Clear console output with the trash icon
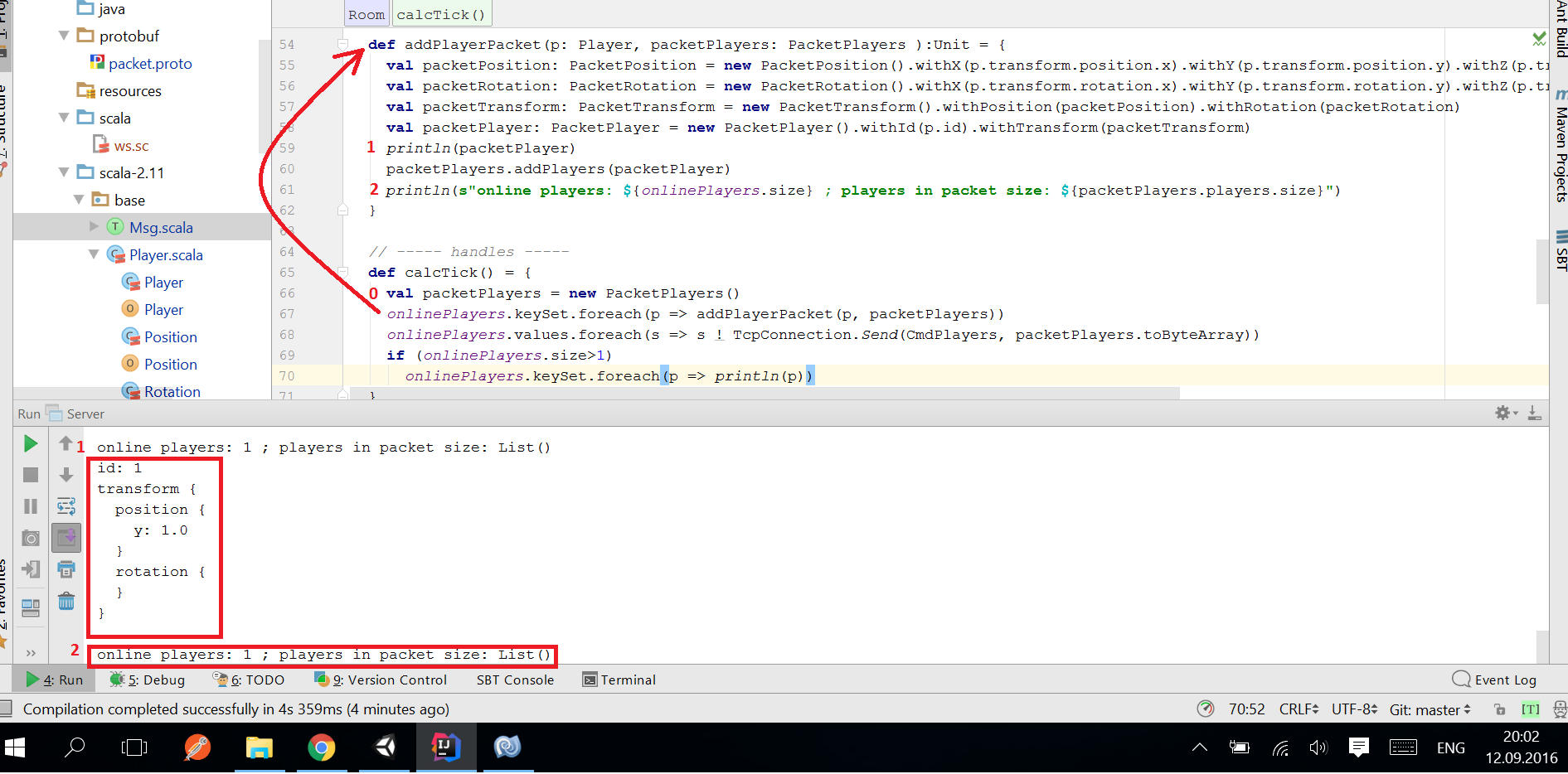The height and width of the screenshot is (774, 1568). (x=66, y=601)
